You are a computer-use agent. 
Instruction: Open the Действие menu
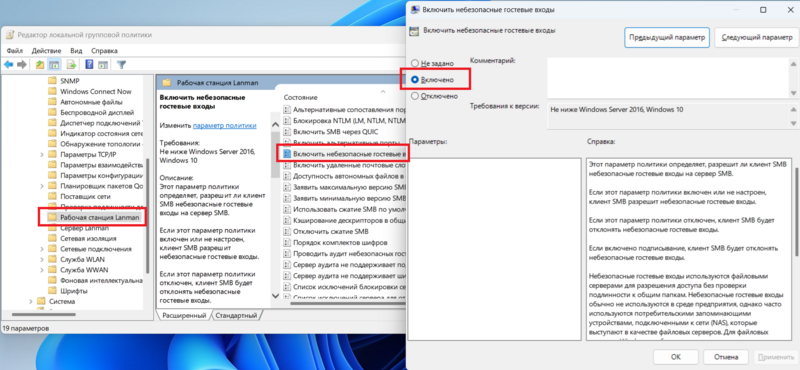click(46, 51)
